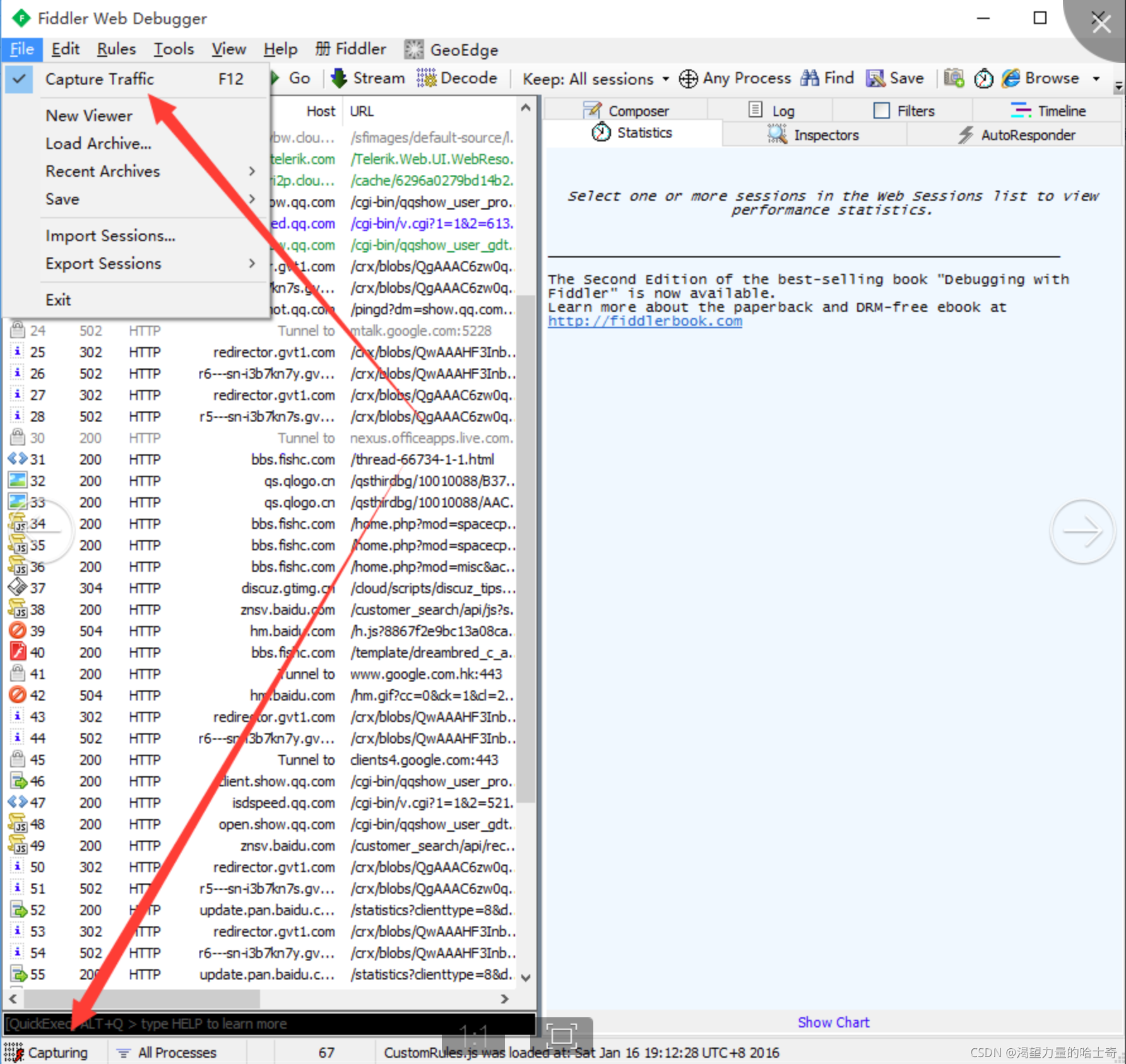The image size is (1126, 1064).
Task: Click the Find binoculars icon
Action: (810, 78)
